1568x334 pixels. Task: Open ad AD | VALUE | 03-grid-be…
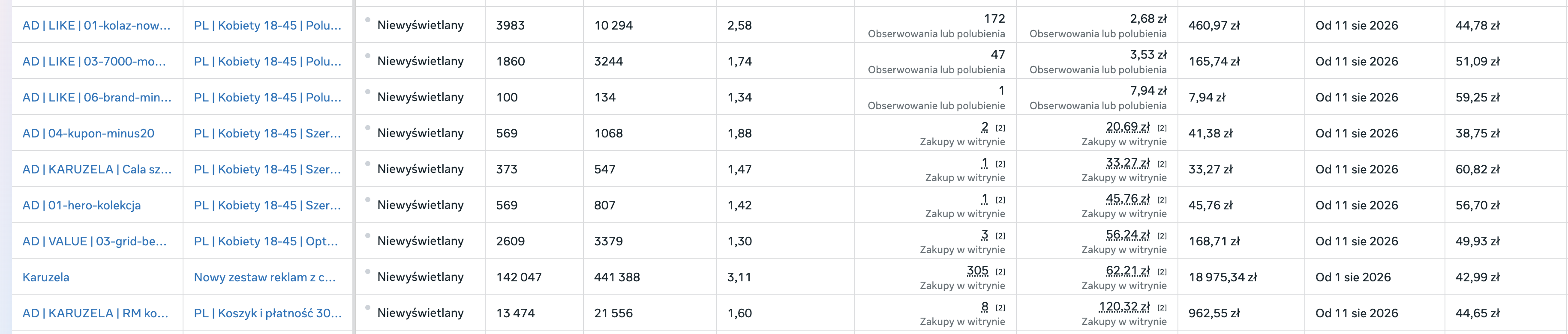tap(94, 241)
